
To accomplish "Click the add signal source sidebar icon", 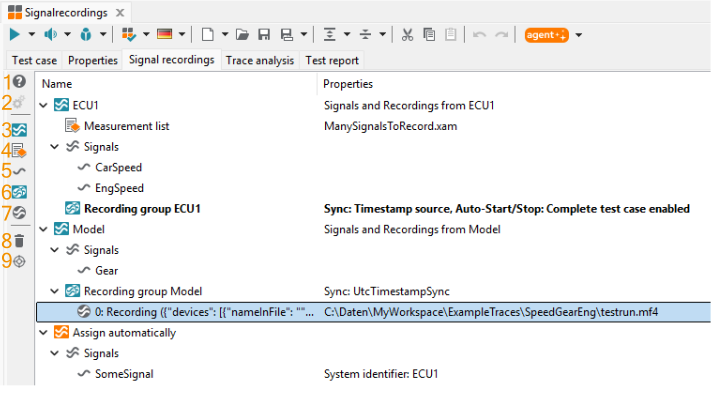I will point(19,130).
